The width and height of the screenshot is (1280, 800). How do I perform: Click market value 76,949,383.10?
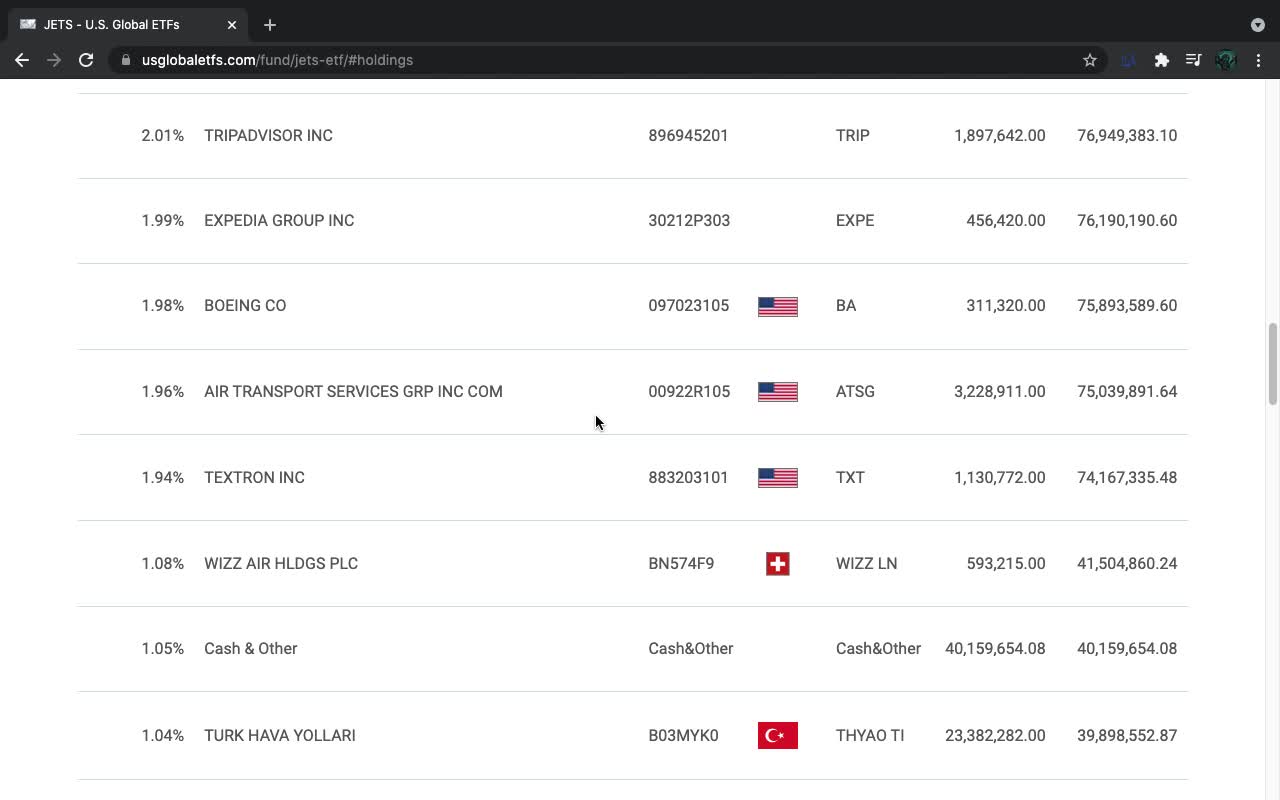click(x=1127, y=135)
